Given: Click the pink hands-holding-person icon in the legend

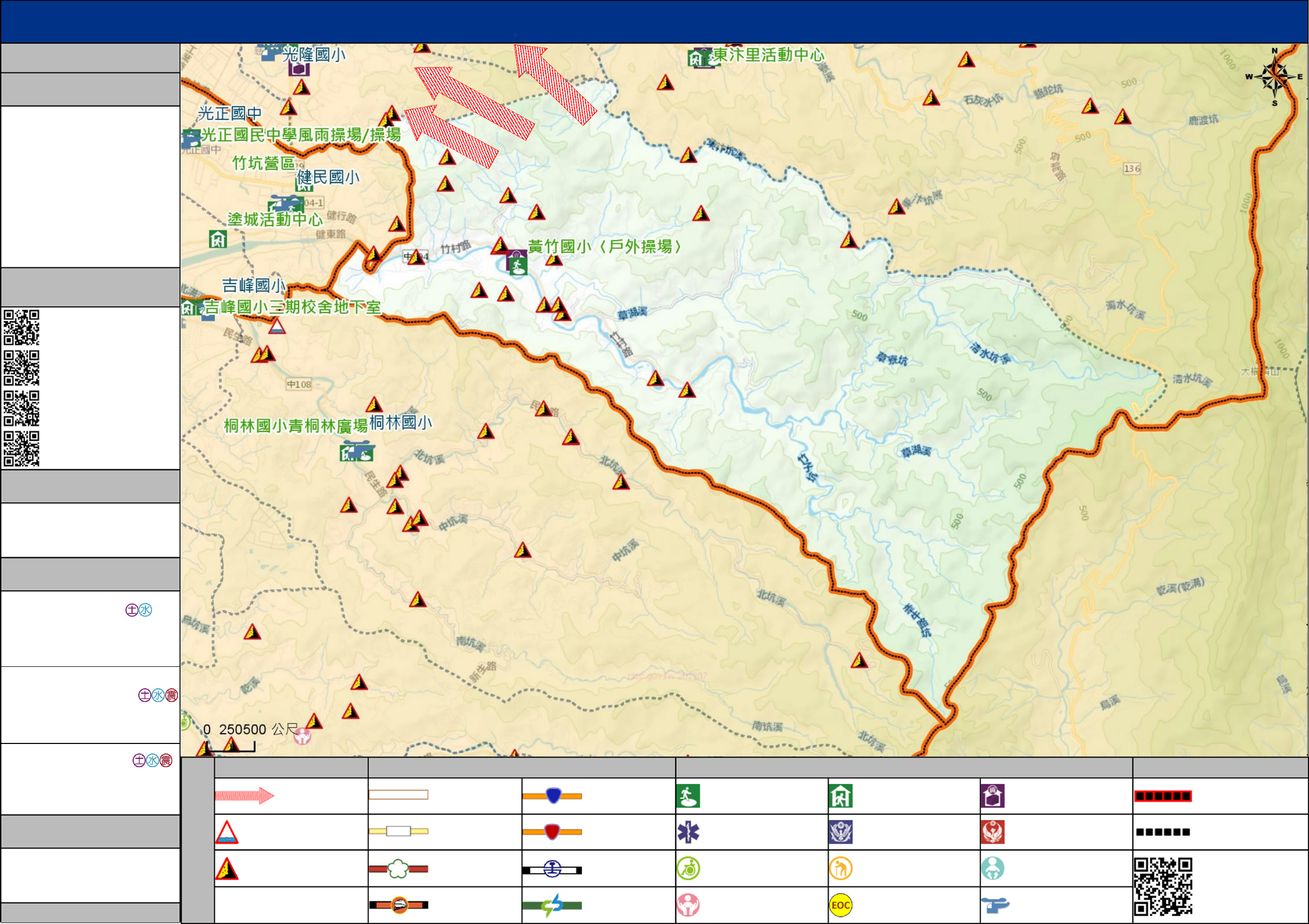Looking at the screenshot, I should point(688,905).
